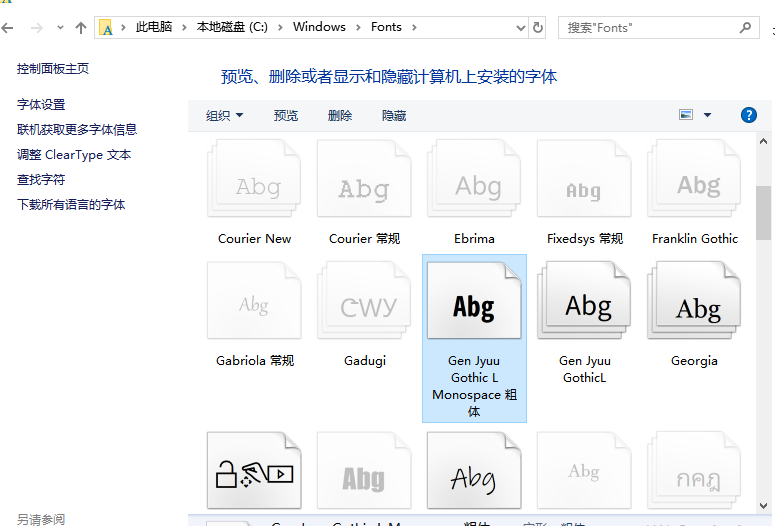Expand chevron after 此电脑 in address bar
Image resolution: width=775 pixels, height=526 pixels.
pos(184,27)
